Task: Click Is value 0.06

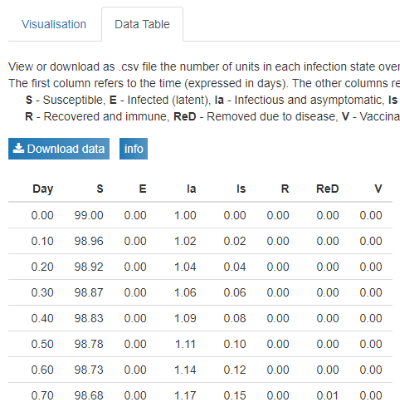Action: [235, 292]
